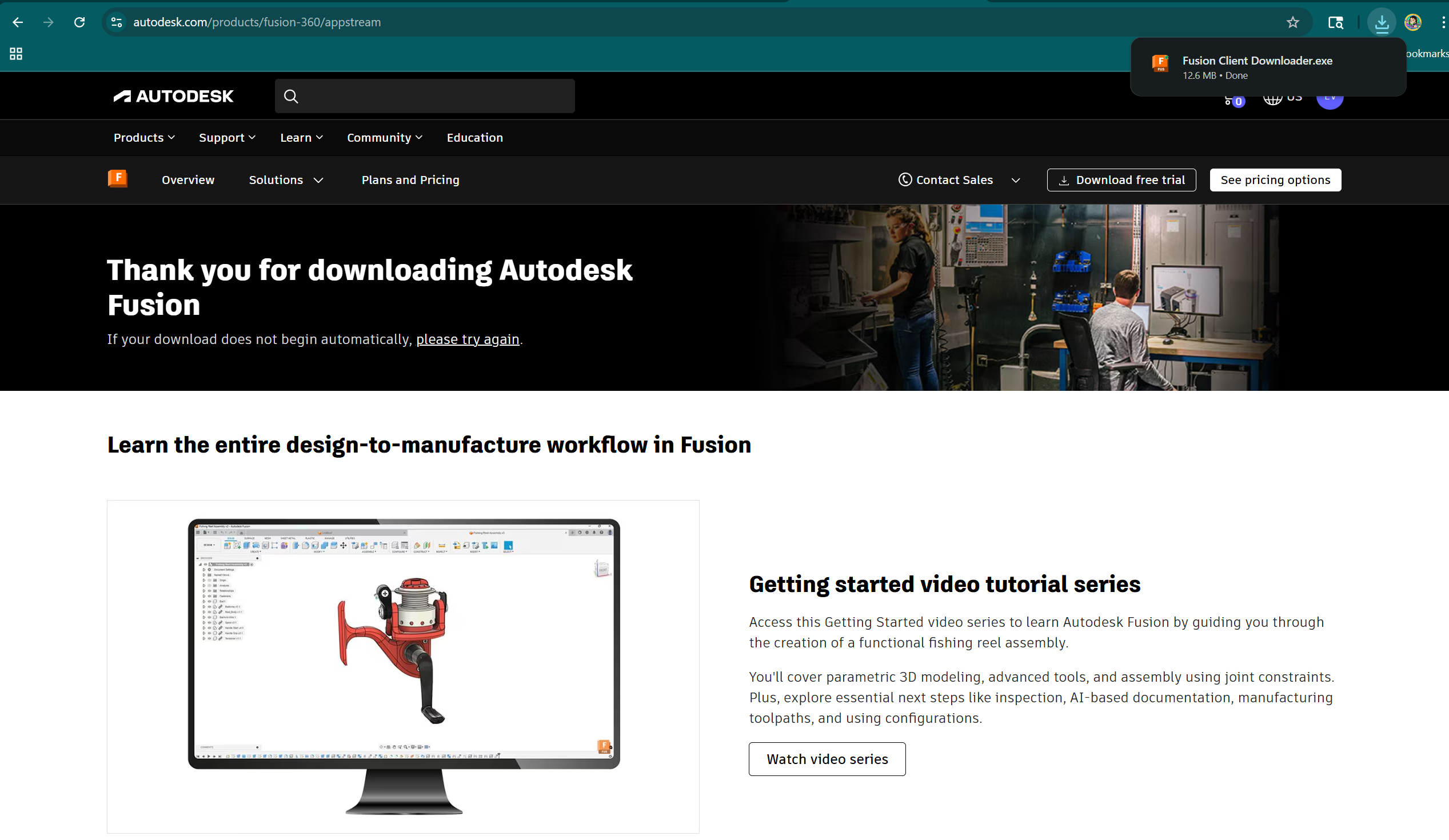The width and height of the screenshot is (1449, 840).
Task: Open the Solutions dropdown
Action: (286, 180)
